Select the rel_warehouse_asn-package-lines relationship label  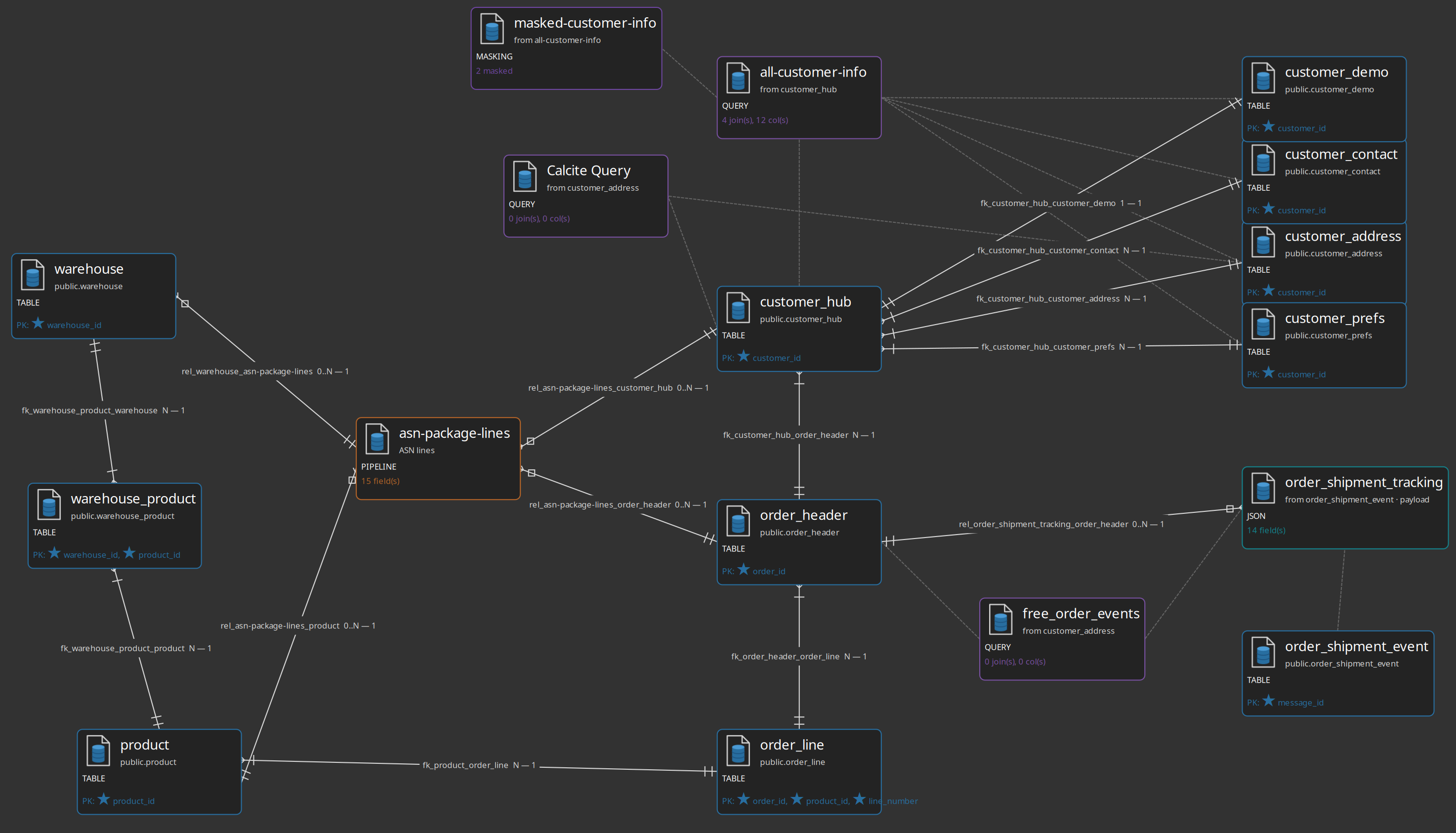point(265,372)
